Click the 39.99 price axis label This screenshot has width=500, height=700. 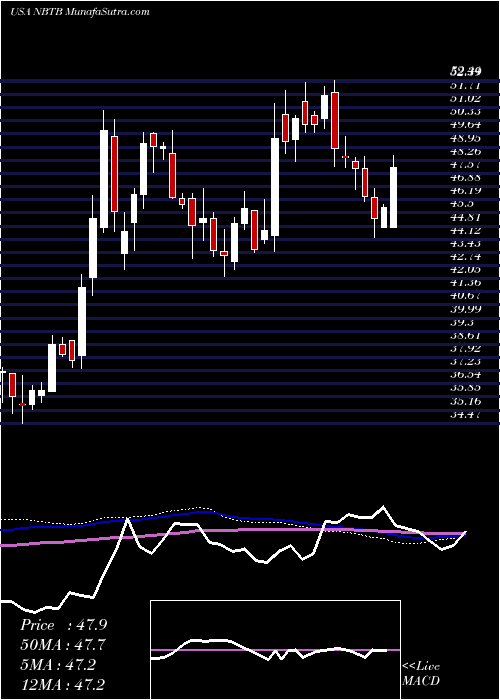pyautogui.click(x=465, y=309)
